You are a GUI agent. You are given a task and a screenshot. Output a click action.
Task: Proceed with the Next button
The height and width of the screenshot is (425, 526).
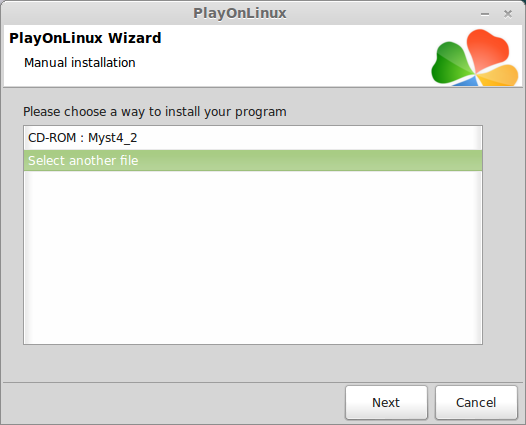[386, 402]
